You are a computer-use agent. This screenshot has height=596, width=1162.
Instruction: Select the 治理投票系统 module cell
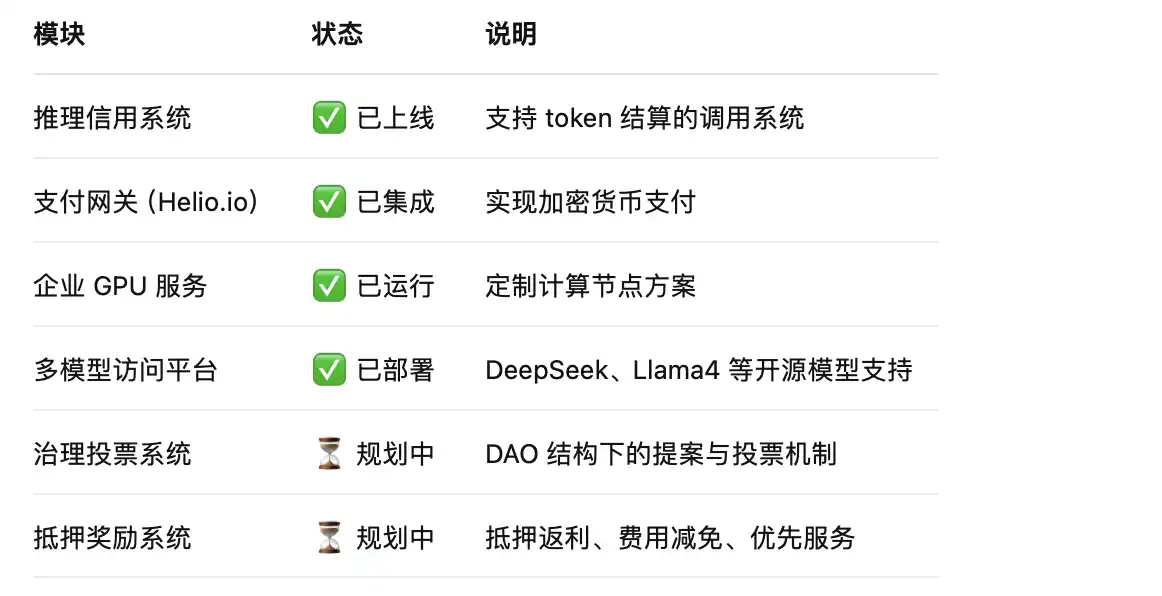(112, 455)
